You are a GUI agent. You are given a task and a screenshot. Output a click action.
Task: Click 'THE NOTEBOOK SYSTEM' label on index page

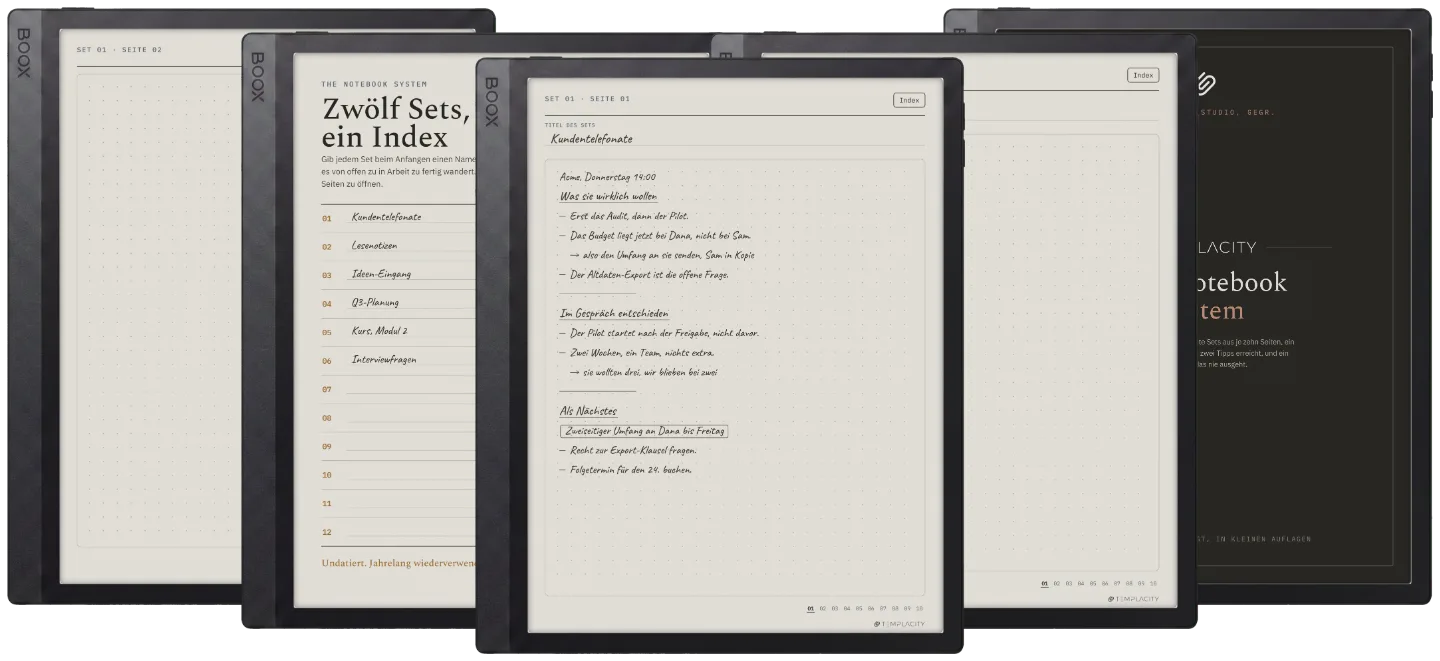click(x=374, y=84)
